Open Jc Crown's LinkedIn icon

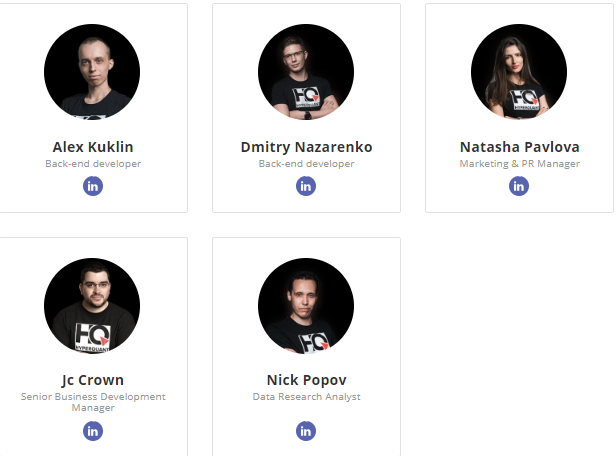coord(93,431)
